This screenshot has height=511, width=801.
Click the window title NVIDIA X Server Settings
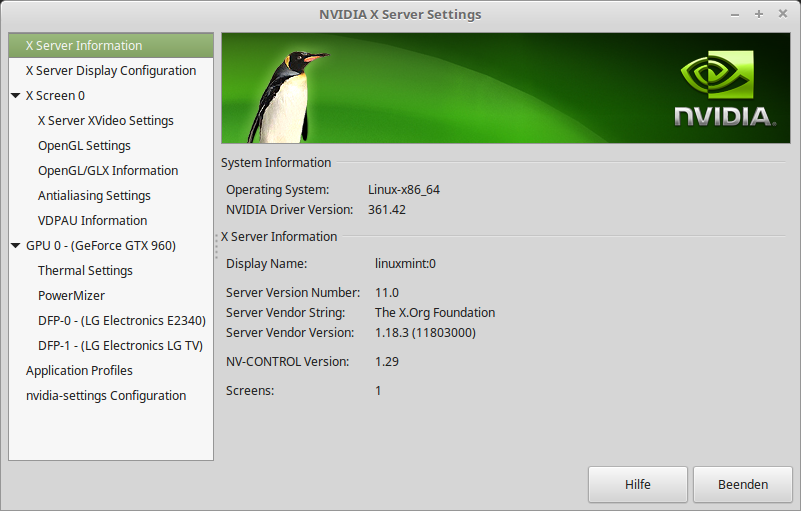coord(400,15)
